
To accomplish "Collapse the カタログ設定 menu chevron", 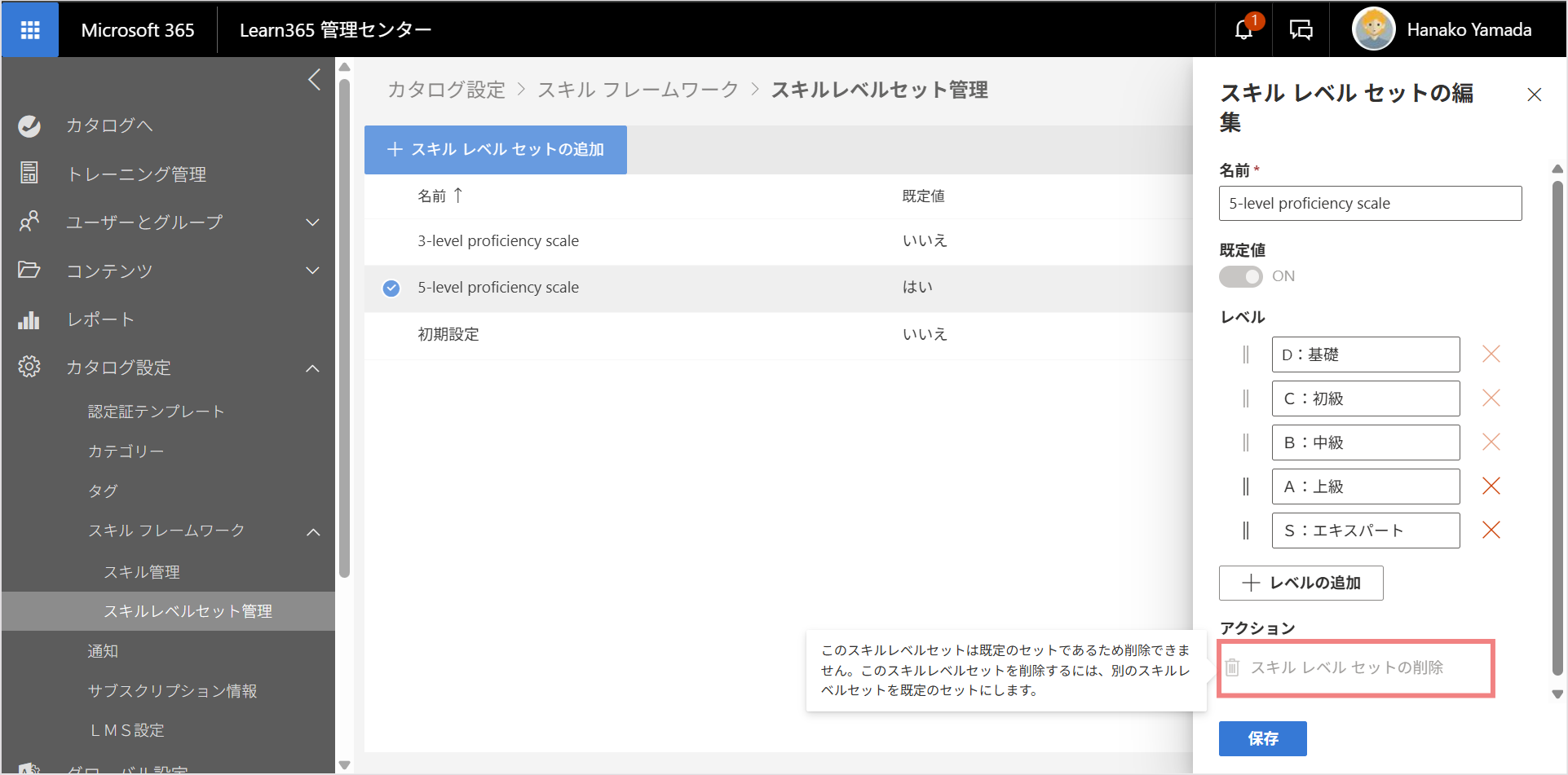I will click(x=312, y=368).
